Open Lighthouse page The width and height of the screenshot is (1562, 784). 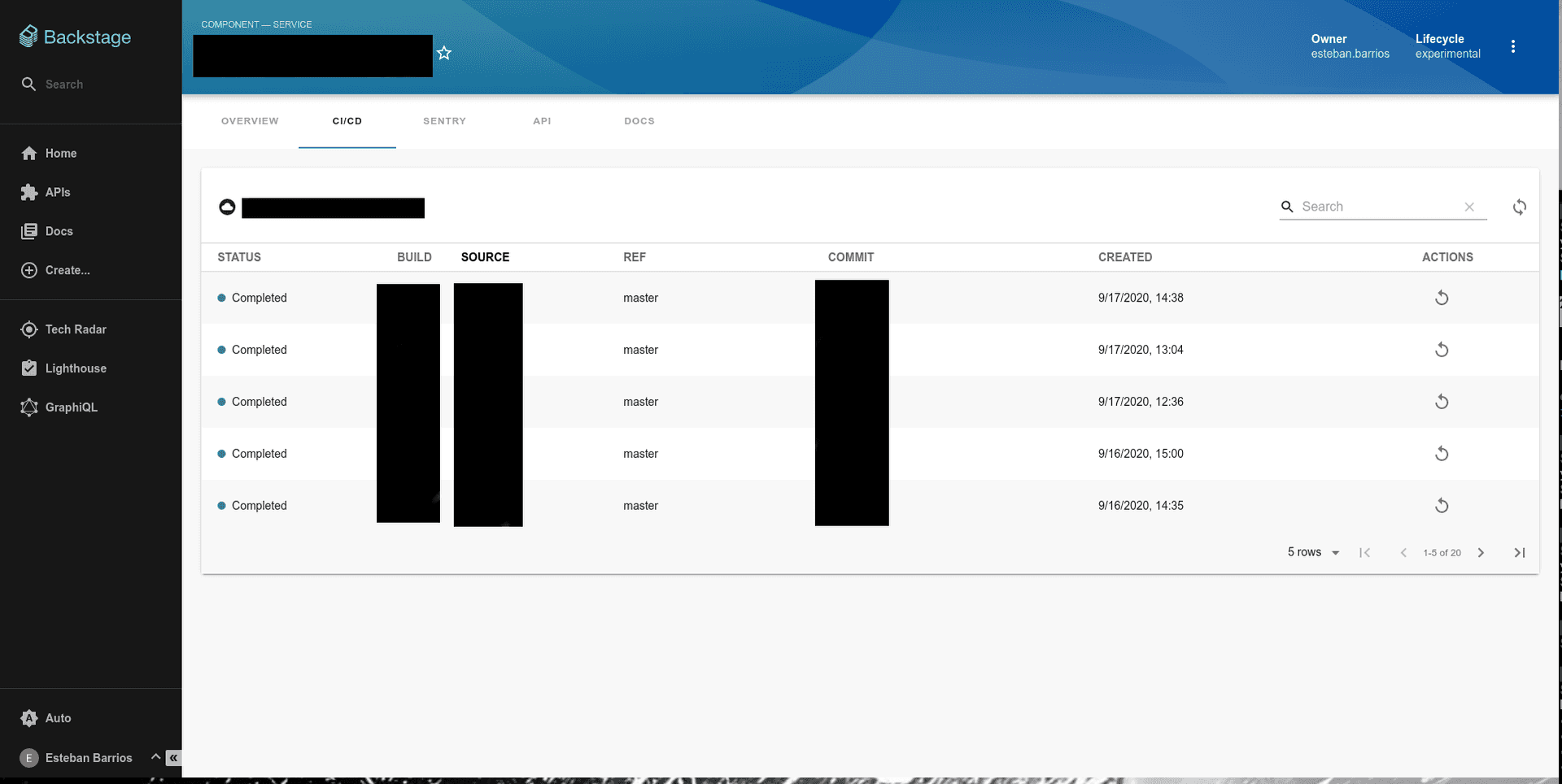[x=63, y=368]
